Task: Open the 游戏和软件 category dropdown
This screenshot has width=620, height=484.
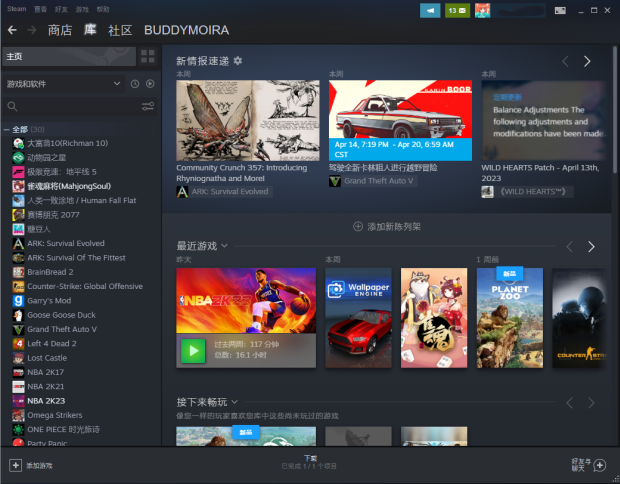Action: click(x=63, y=84)
